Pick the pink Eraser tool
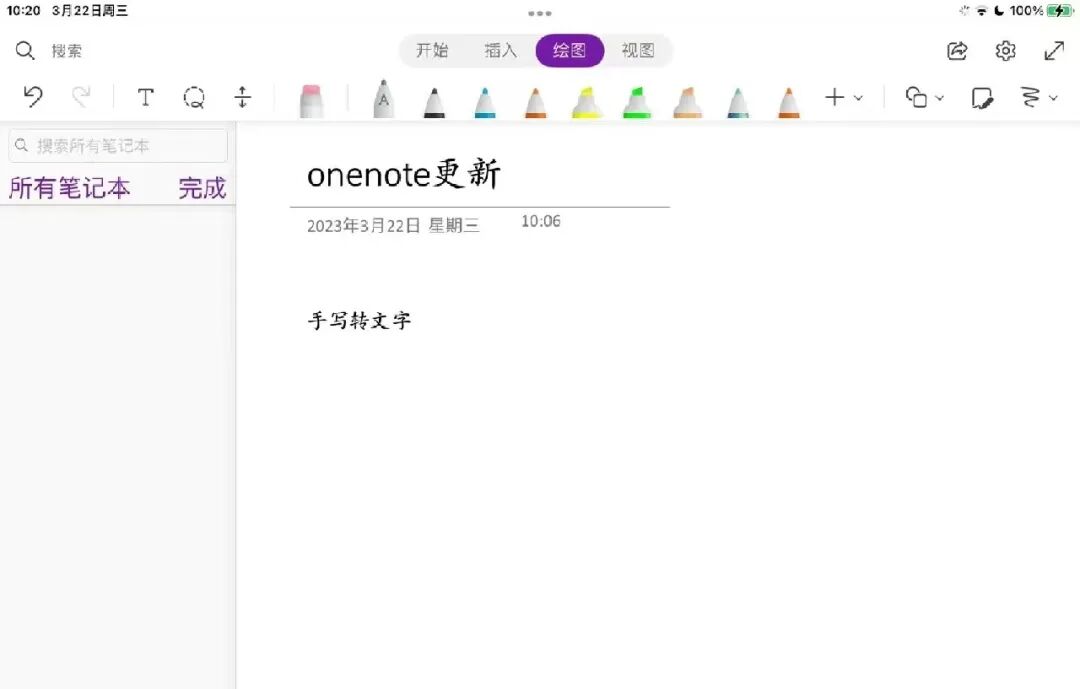Viewport: 1080px width, 689px height. coord(311,101)
